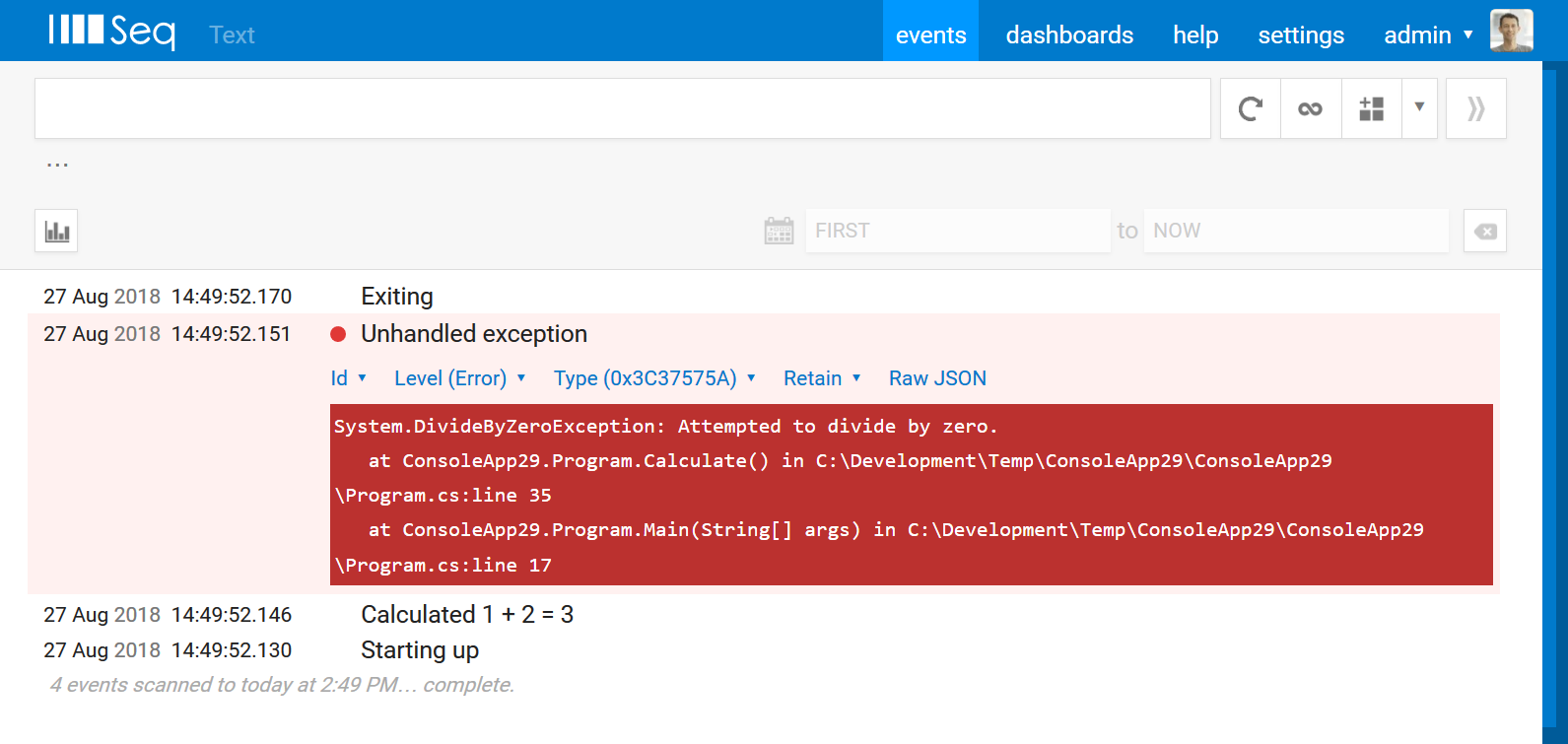Viewport: 1568px width, 744px height.
Task: Expand the Id property dropdown
Action: (349, 378)
